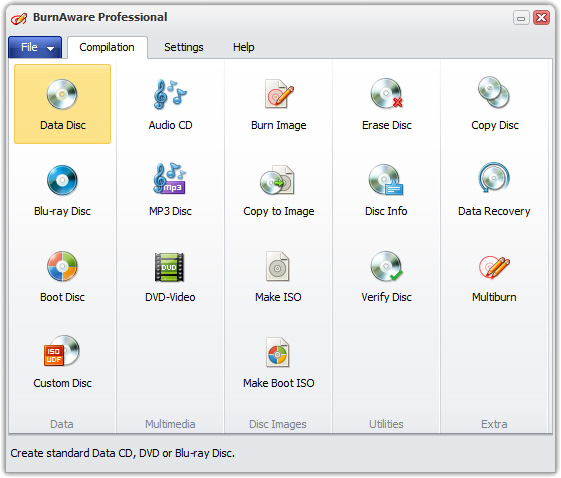Screen dimensions: 561x478
Task: Open the Copy to Image tool
Action: 278,190
